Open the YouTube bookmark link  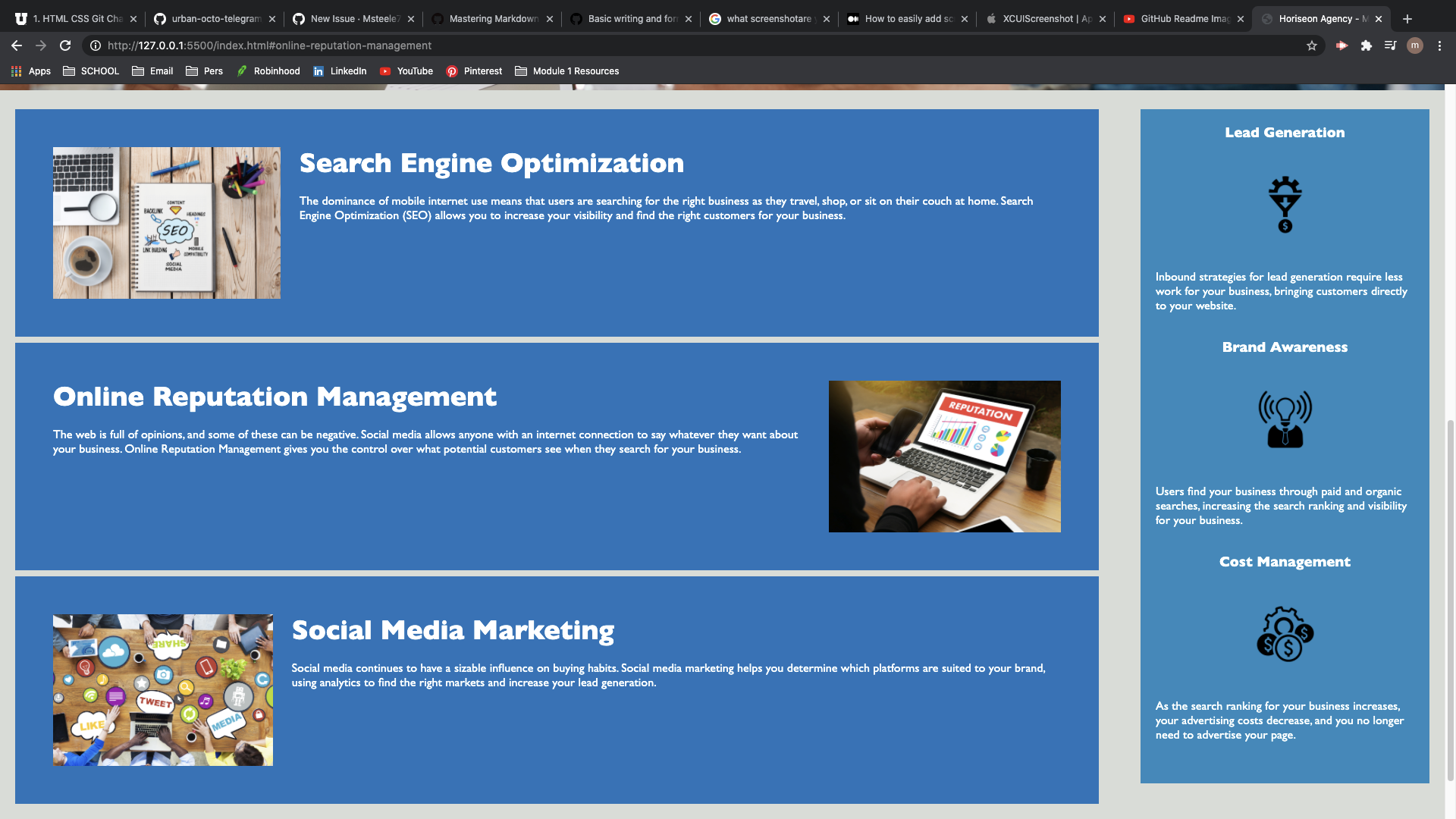406,71
